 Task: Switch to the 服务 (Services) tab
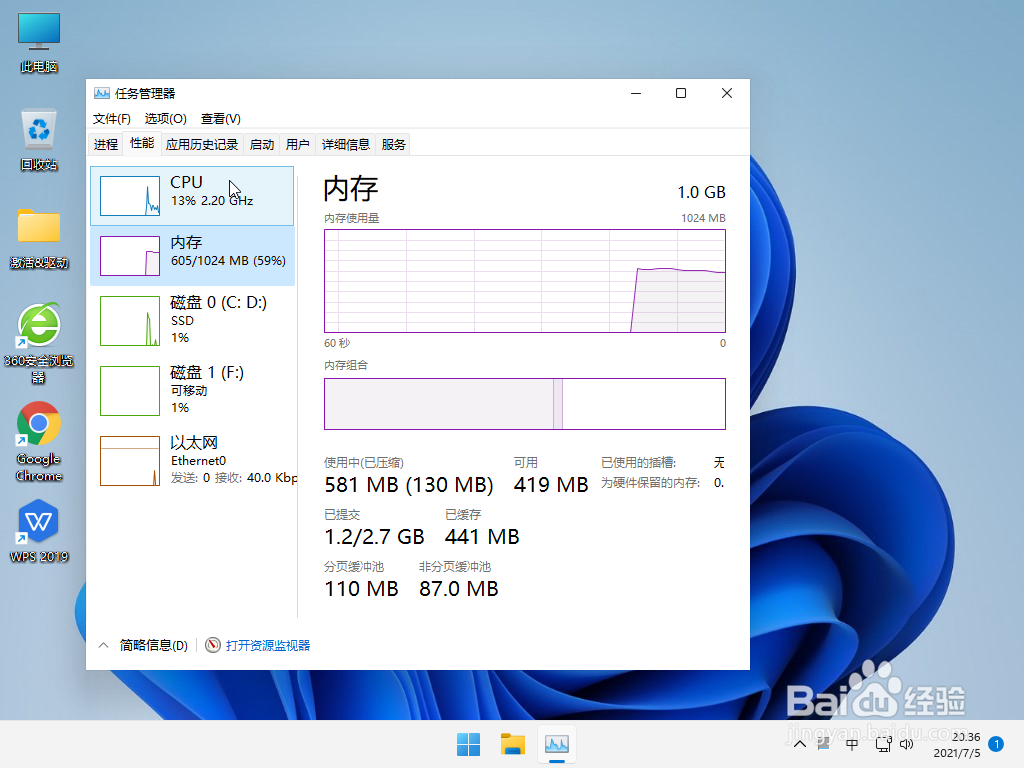point(393,143)
